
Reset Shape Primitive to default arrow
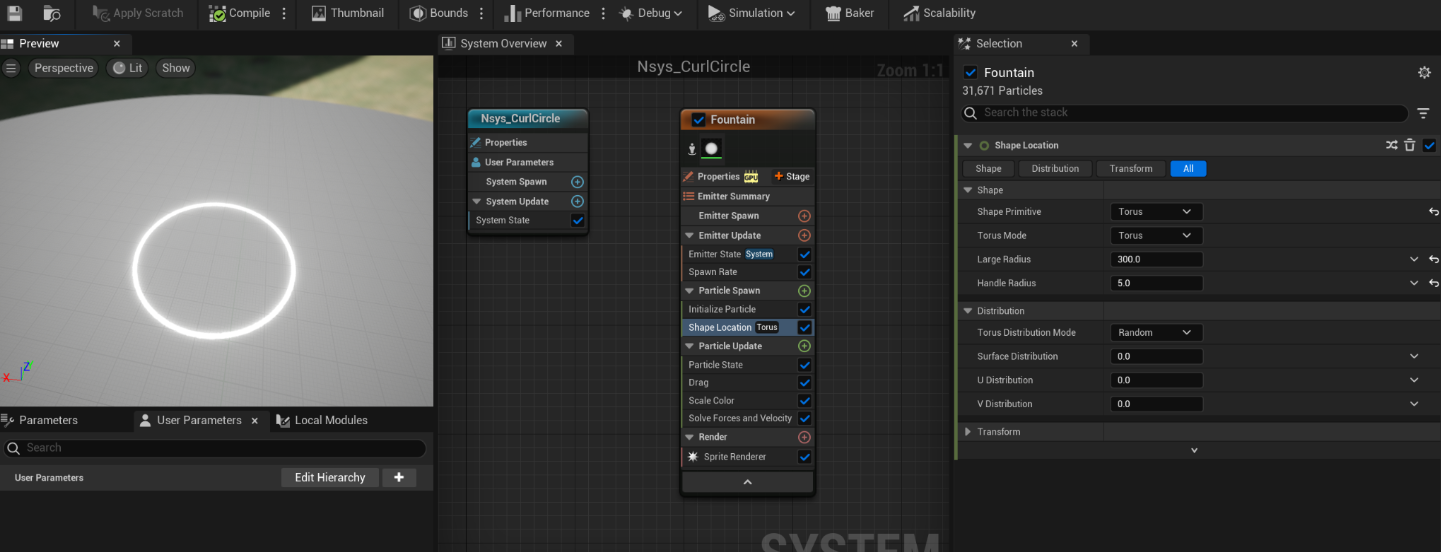click(1433, 212)
